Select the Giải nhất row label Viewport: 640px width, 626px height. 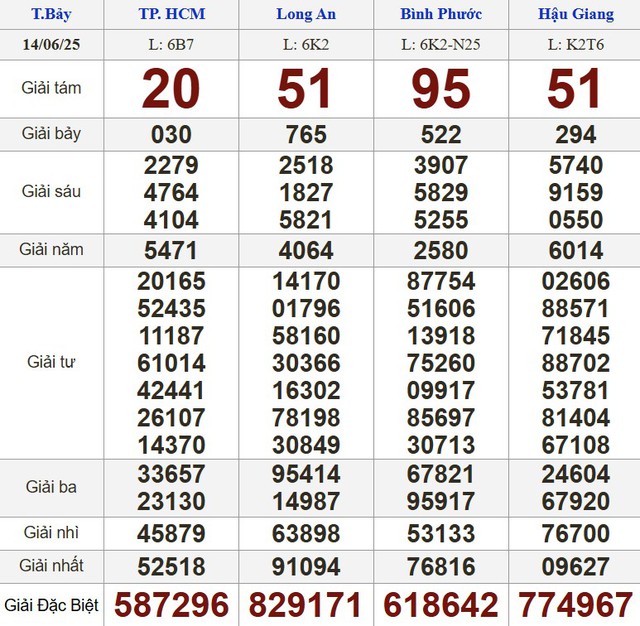pyautogui.click(x=51, y=566)
